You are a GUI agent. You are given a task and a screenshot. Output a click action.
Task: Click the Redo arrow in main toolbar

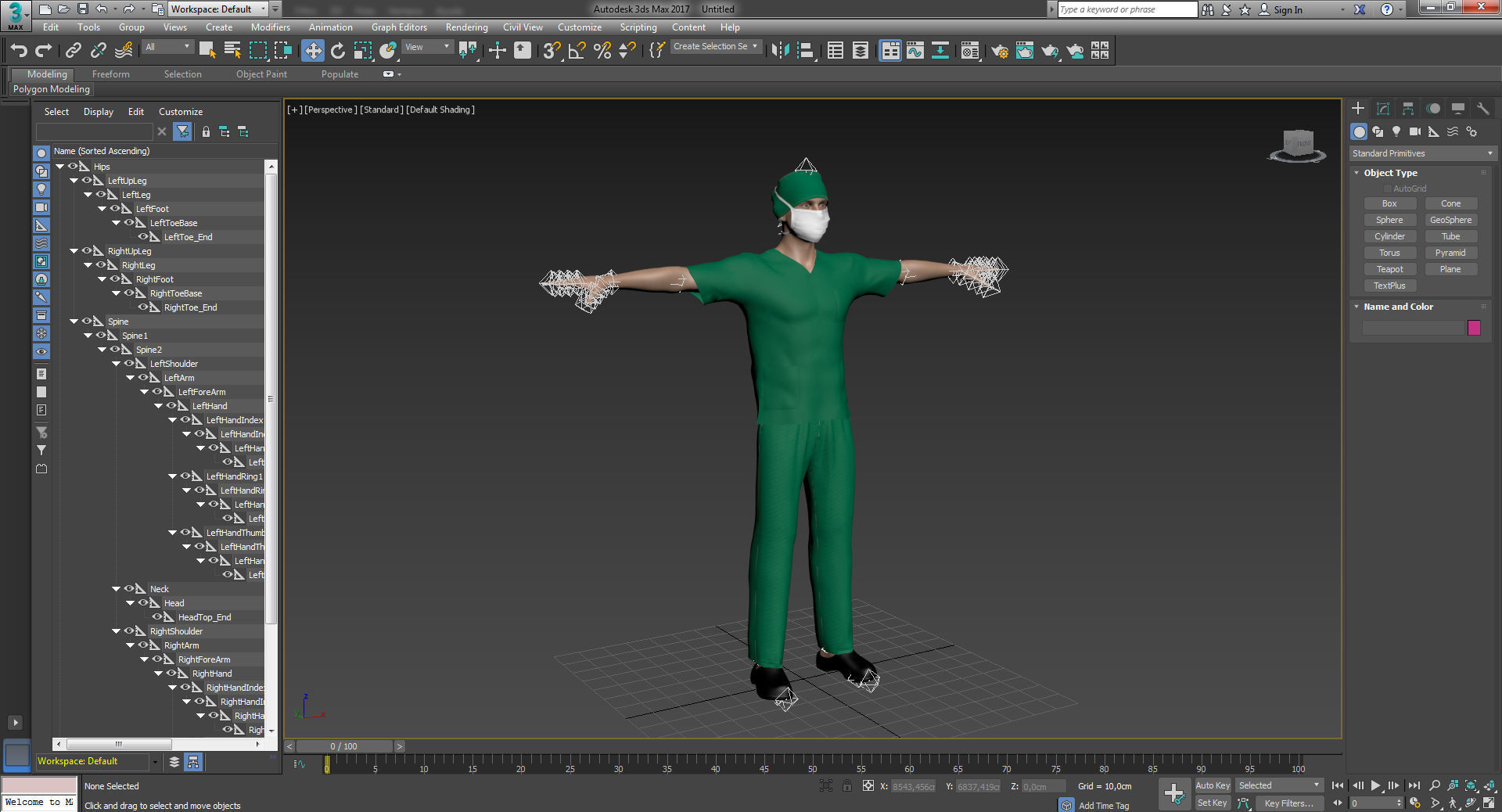click(x=44, y=51)
